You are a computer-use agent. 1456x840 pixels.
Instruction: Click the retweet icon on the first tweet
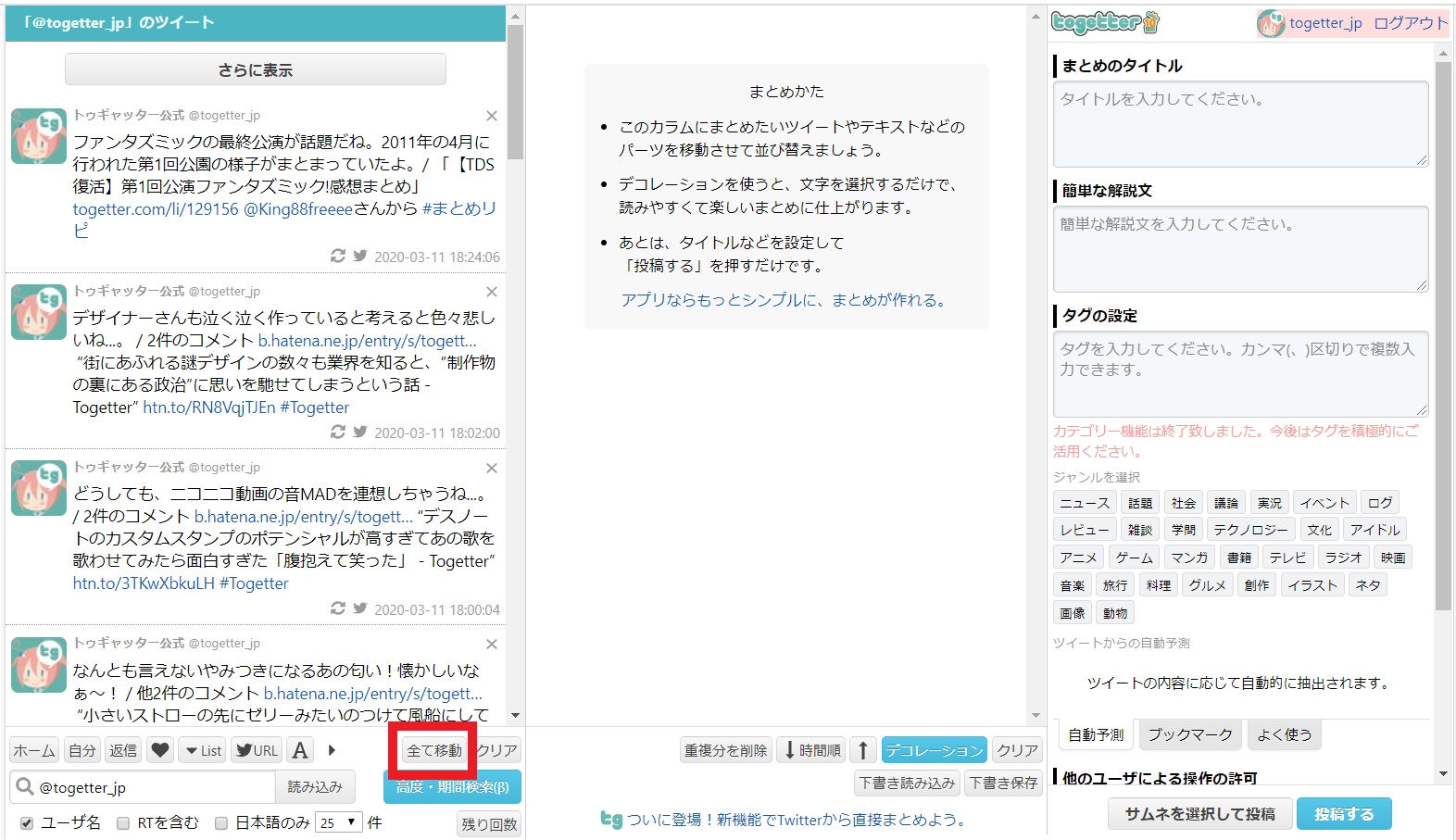coord(338,256)
